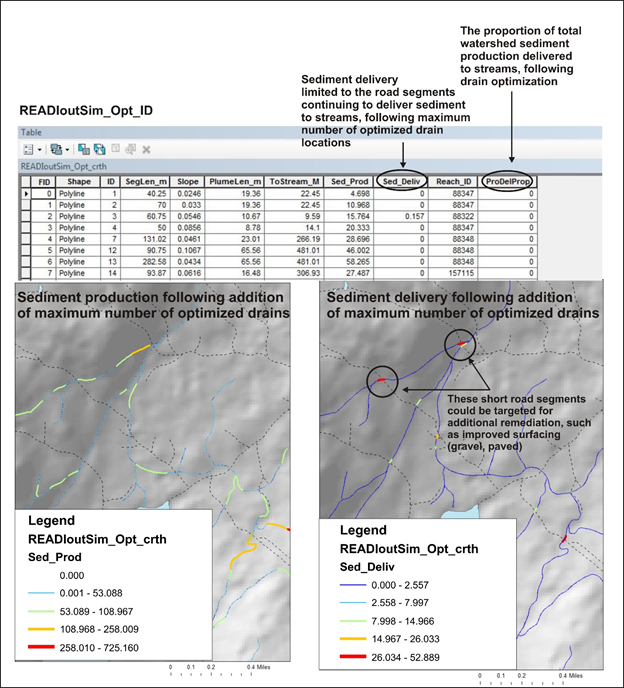Click the Related Tables icon
This screenshot has height=688, width=624.
(x=56, y=148)
